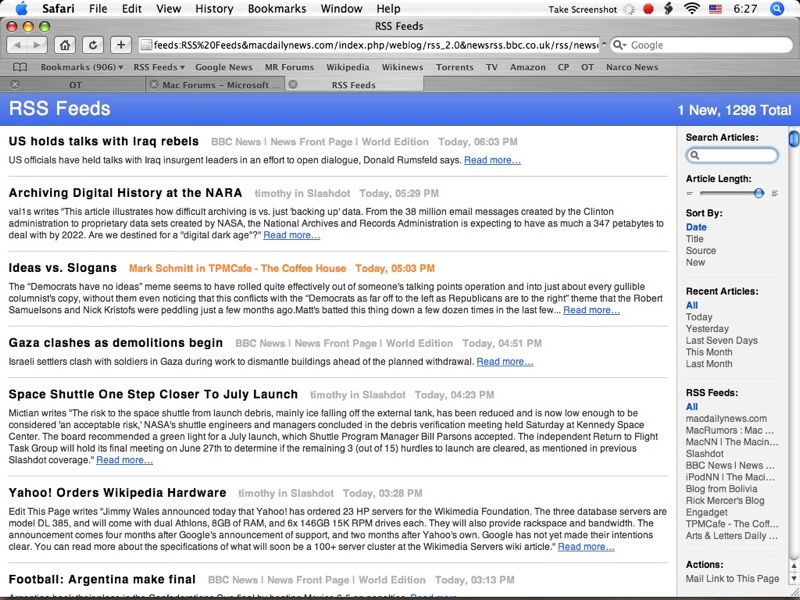
Task: Close the Mac Forums tab
Action: [x=153, y=85]
